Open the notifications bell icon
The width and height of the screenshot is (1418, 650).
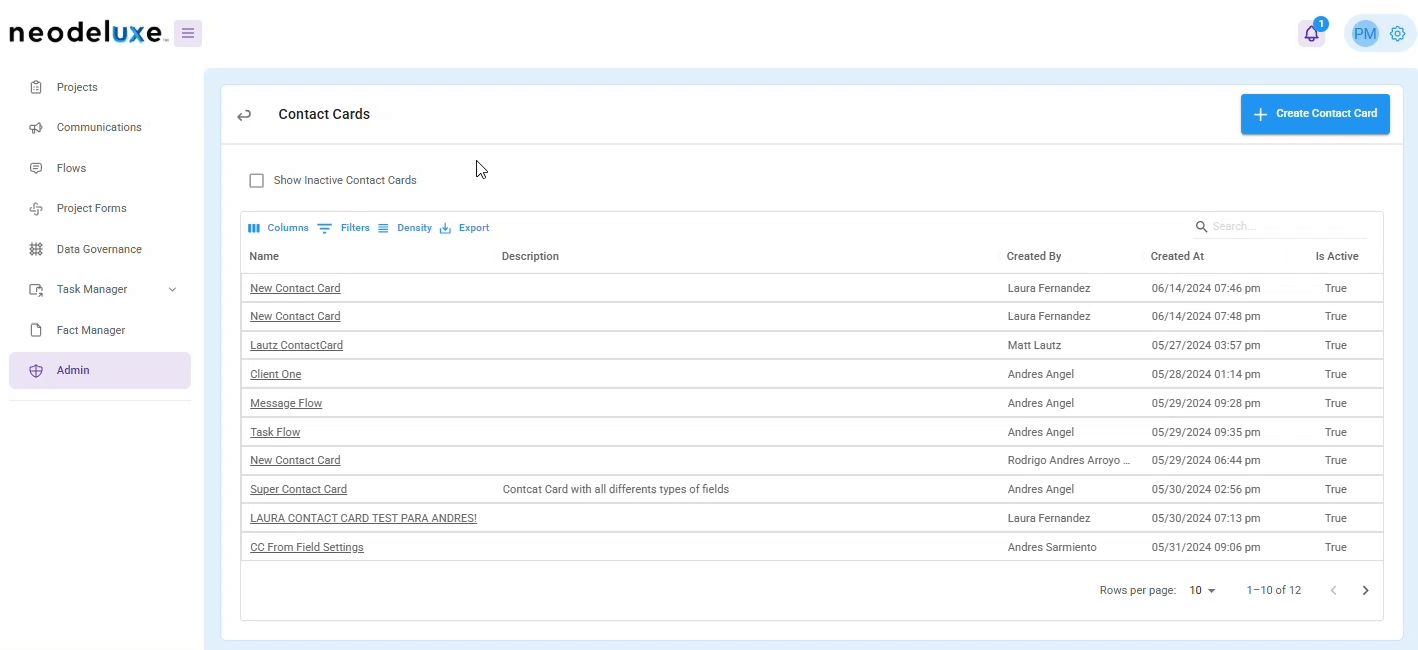1312,34
